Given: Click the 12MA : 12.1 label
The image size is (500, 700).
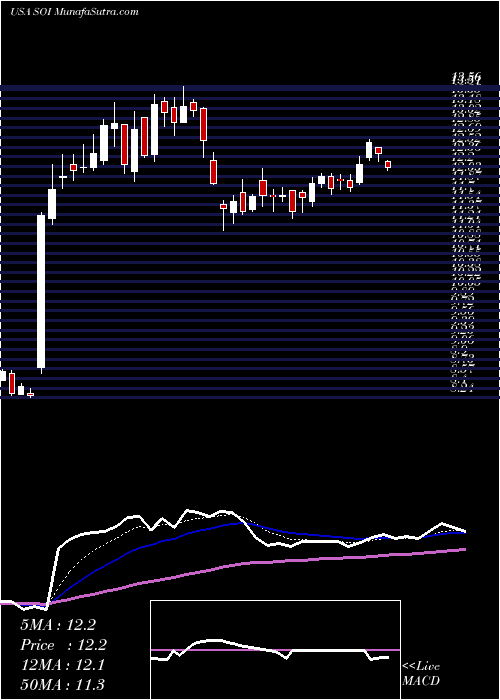Looking at the screenshot, I should pyautogui.click(x=62, y=665).
